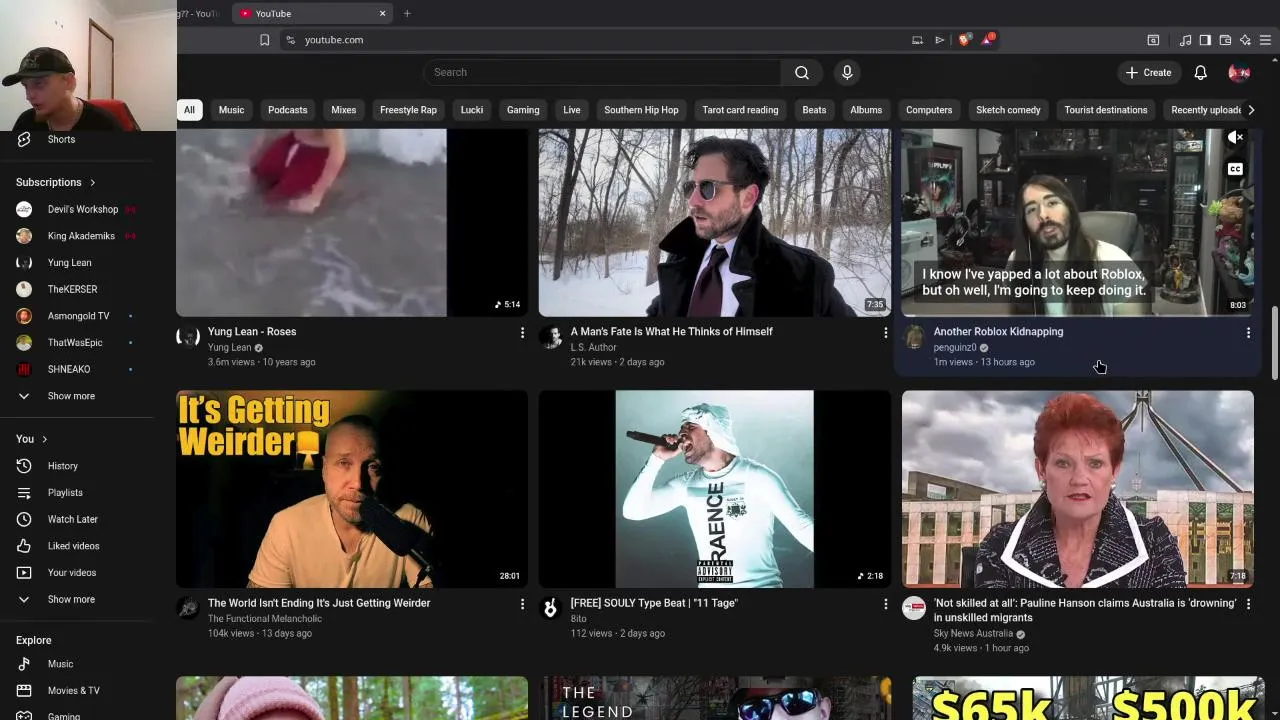Expand the You section arrow
Image resolution: width=1280 pixels, height=720 pixels.
click(44, 439)
